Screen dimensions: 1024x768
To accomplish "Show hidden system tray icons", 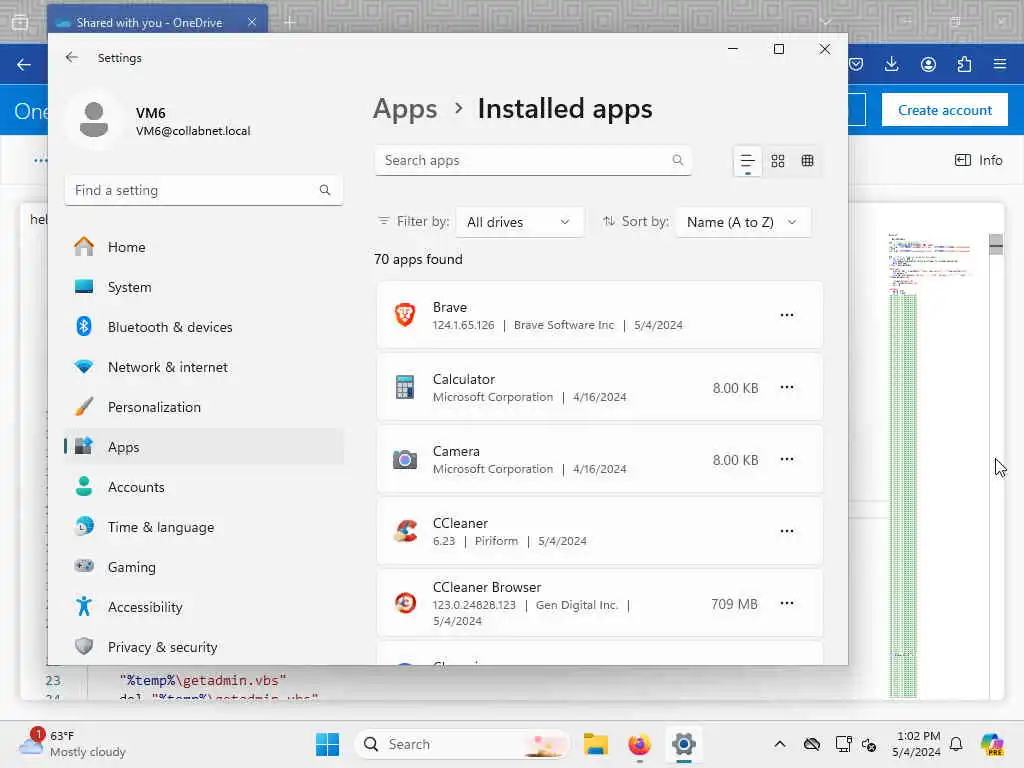I will pyautogui.click(x=780, y=744).
